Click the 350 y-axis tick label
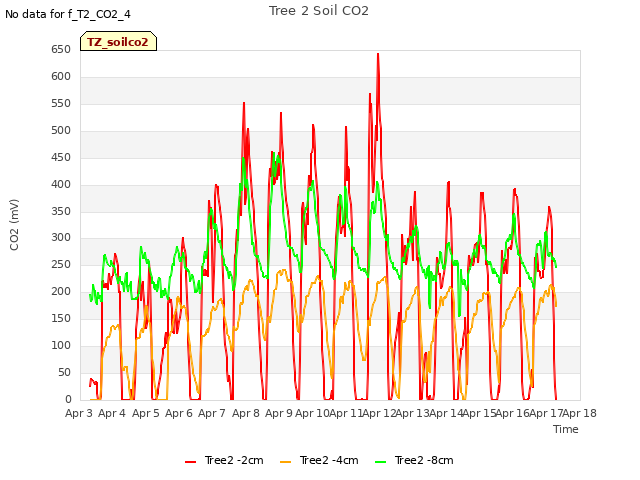Image resolution: width=640 pixels, height=480 pixels. (x=61, y=211)
